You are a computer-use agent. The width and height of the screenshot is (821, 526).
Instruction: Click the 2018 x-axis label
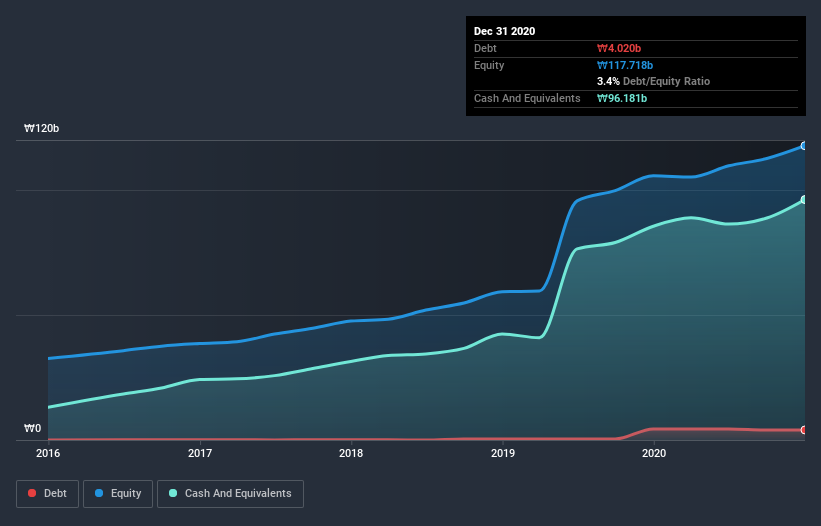click(351, 453)
